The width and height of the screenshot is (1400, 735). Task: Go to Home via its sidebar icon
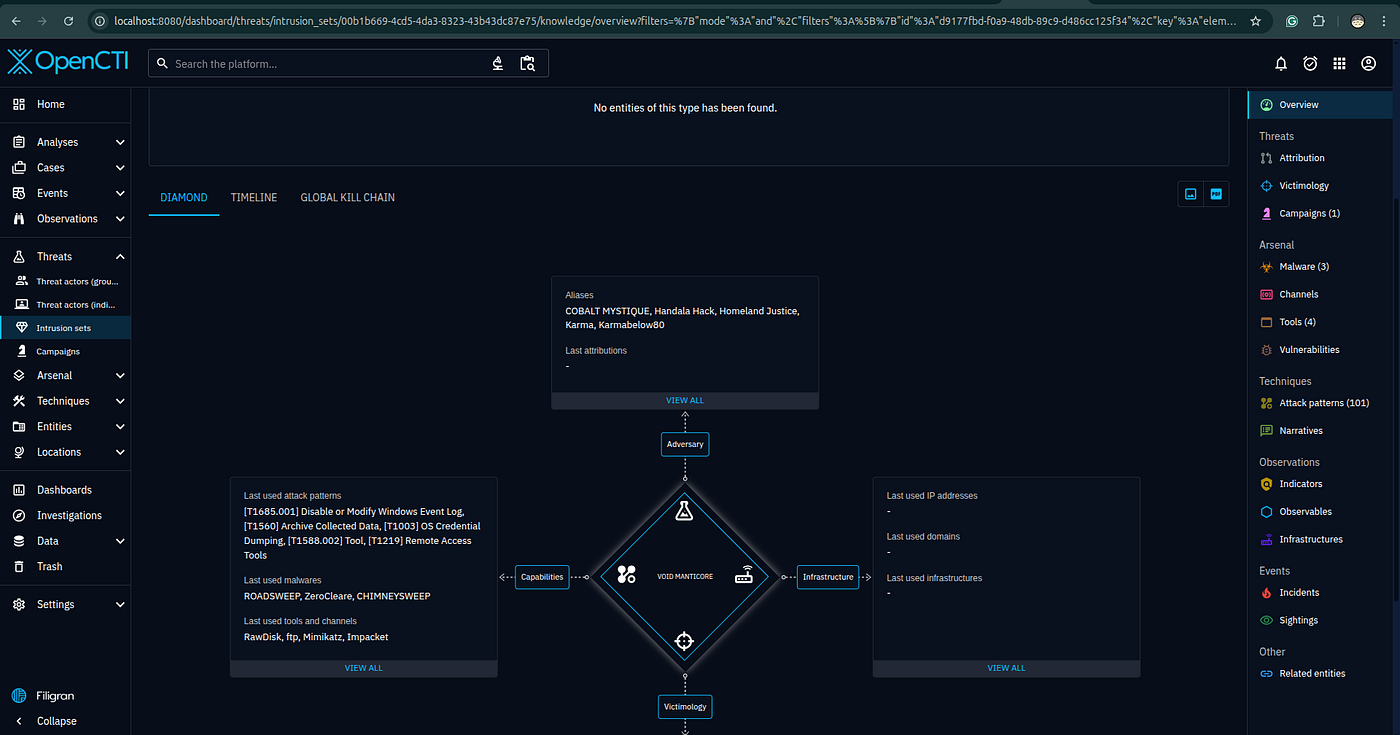click(19, 104)
